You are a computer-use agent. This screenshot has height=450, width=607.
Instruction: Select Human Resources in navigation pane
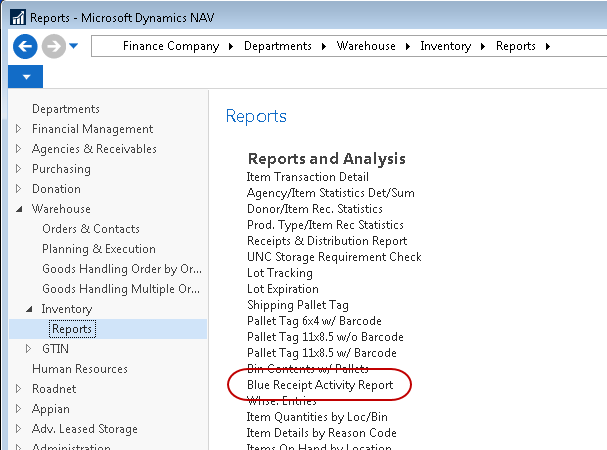[79, 369]
